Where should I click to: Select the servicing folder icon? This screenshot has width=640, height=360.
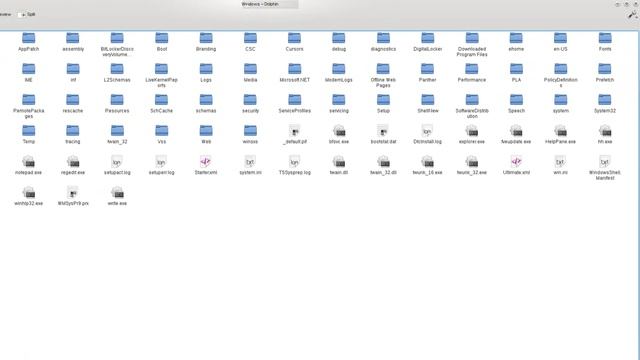(x=339, y=100)
